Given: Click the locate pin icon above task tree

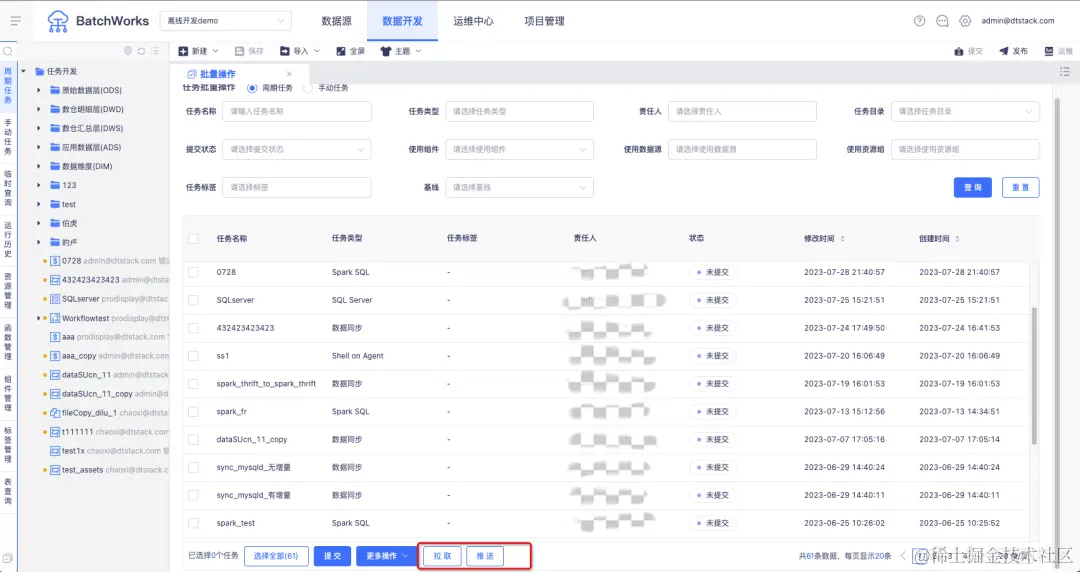Looking at the screenshot, I should pos(127,51).
